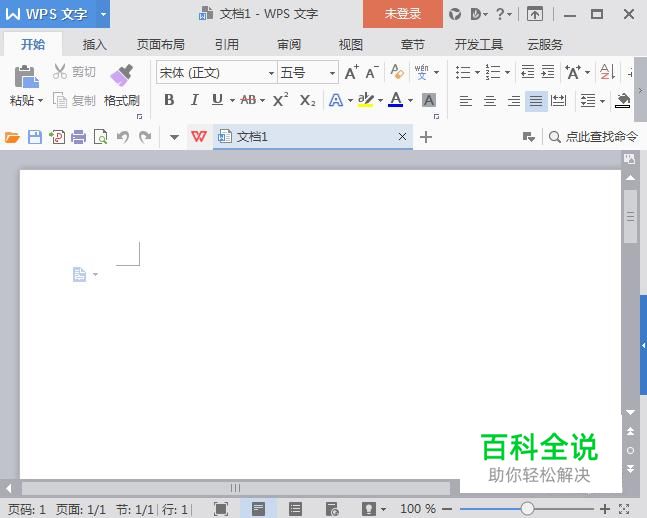Open the WPS 文字 application menu arrow
This screenshot has height=518, width=647.
[103, 14]
